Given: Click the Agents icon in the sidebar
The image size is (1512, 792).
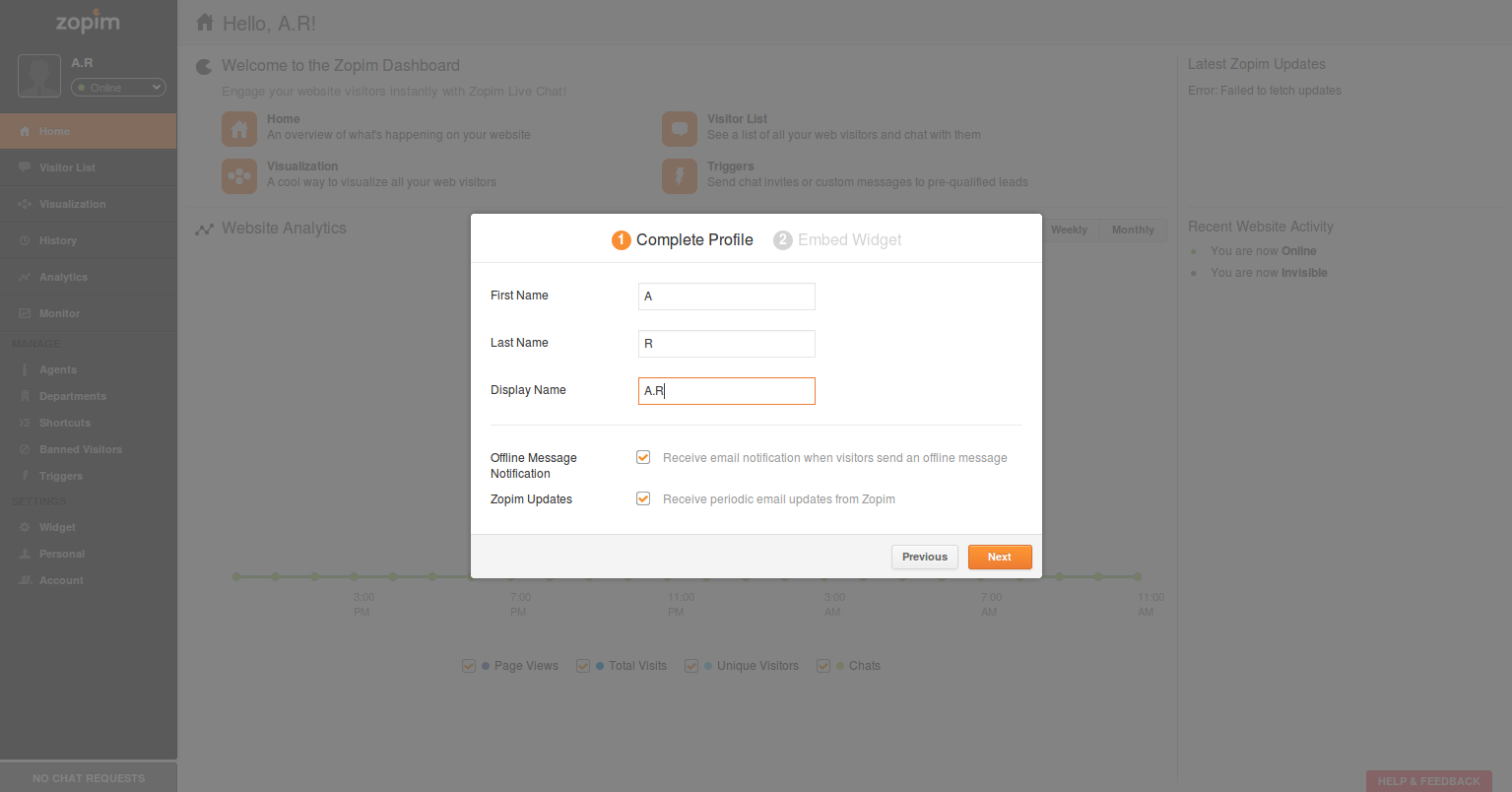Looking at the screenshot, I should pyautogui.click(x=25, y=369).
